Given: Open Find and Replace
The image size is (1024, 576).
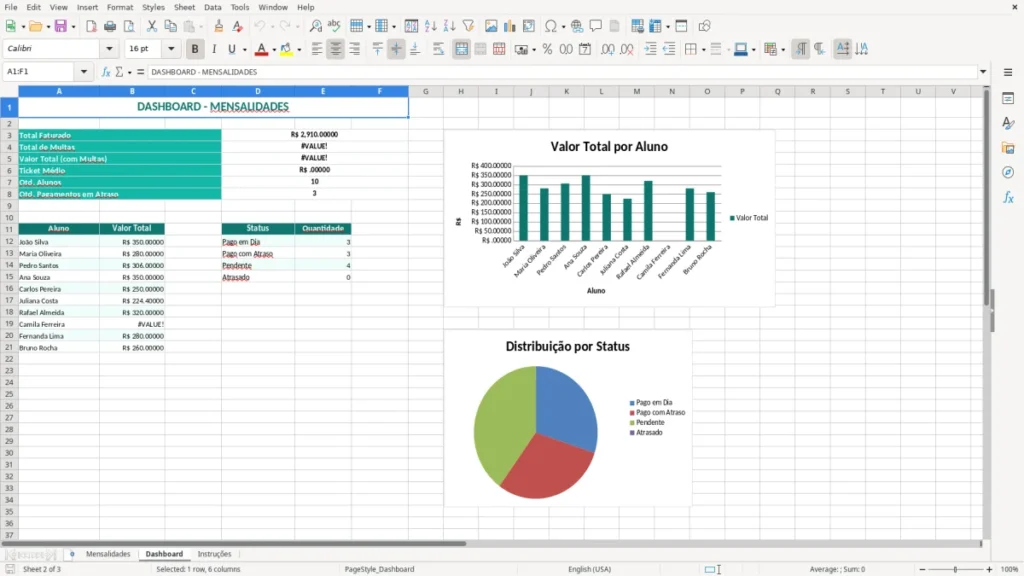Looking at the screenshot, I should [x=315, y=26].
